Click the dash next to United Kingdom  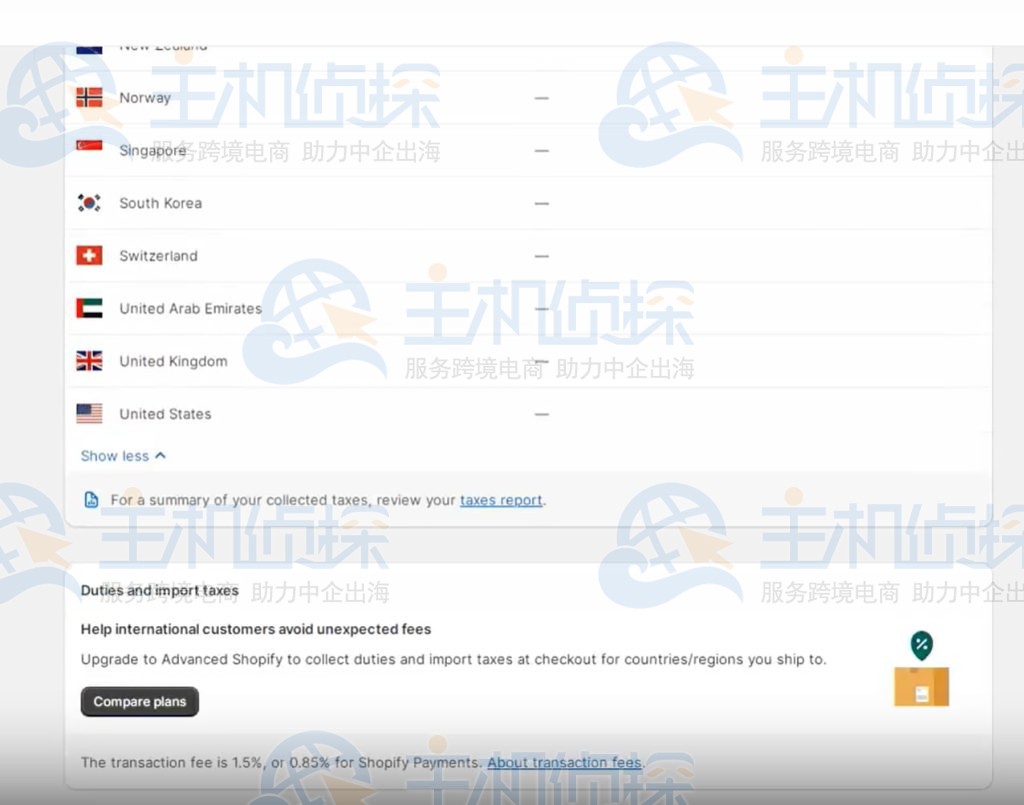coord(541,361)
